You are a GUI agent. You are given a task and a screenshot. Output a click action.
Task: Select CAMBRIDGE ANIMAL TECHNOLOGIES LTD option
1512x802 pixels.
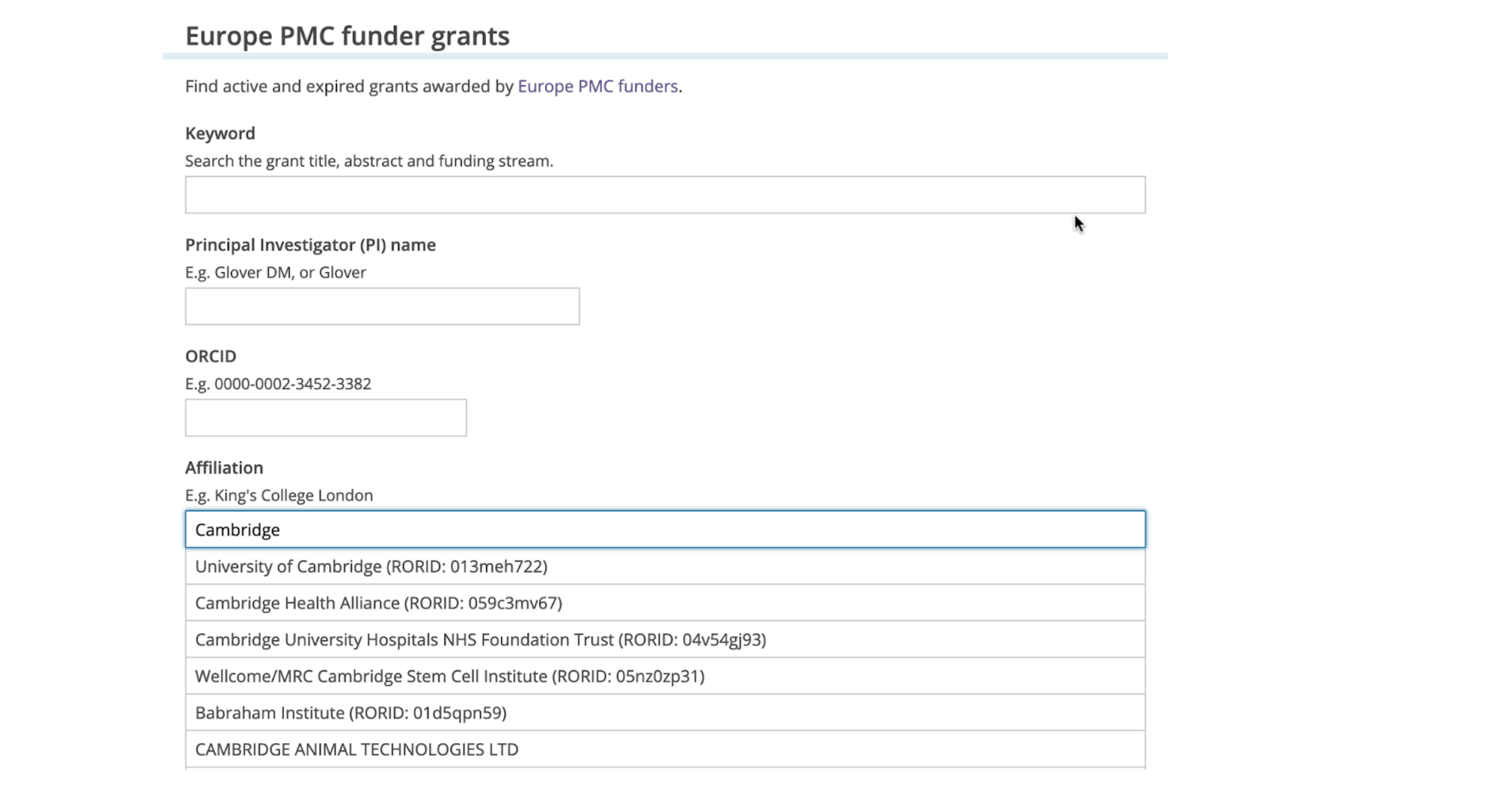click(665, 749)
